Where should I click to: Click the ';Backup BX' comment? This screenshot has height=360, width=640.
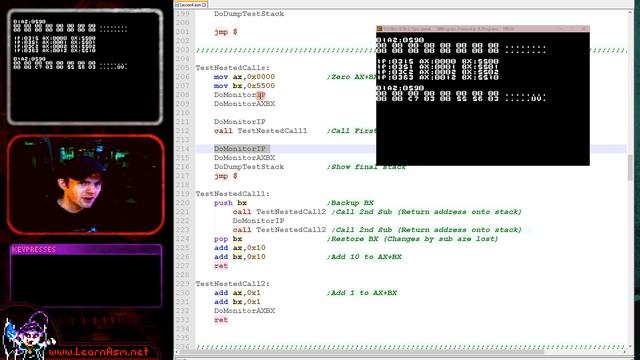350,203
